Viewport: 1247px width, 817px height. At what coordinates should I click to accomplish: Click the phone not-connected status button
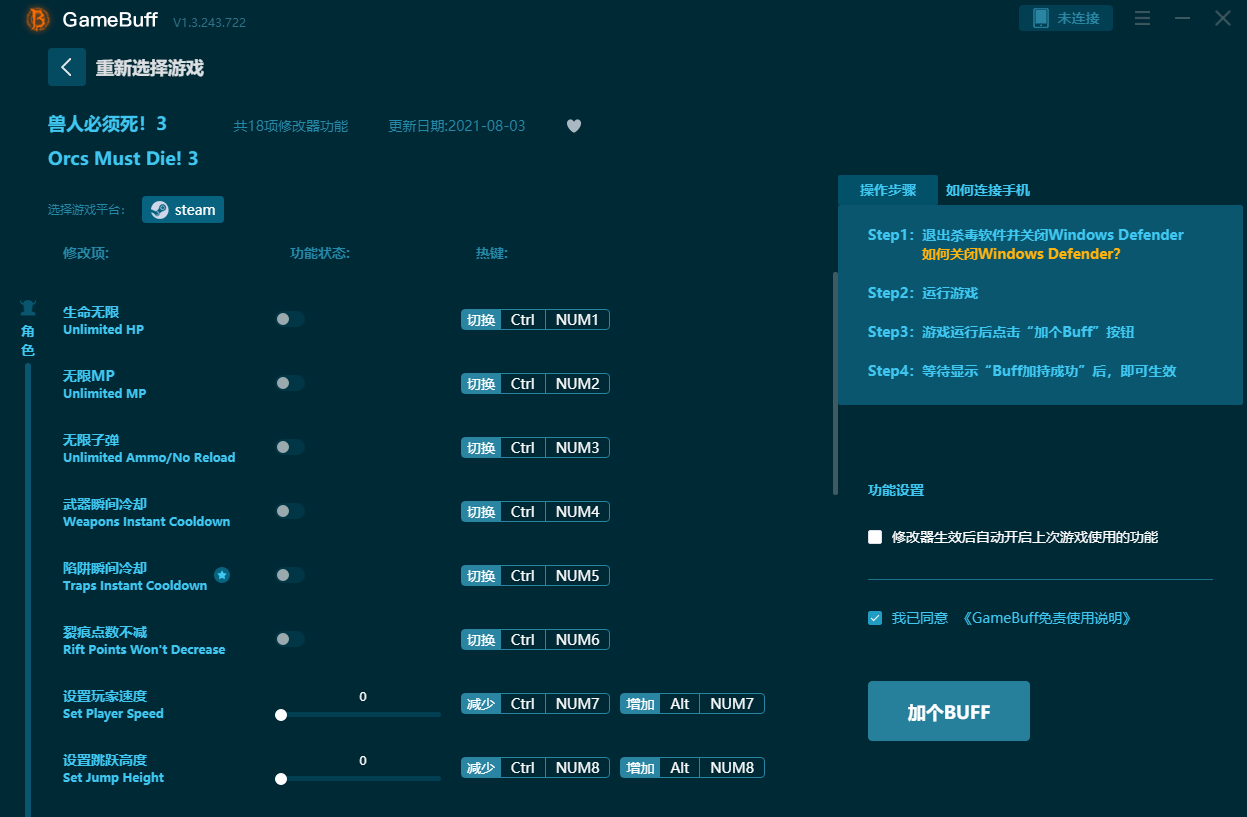[x=1066, y=18]
